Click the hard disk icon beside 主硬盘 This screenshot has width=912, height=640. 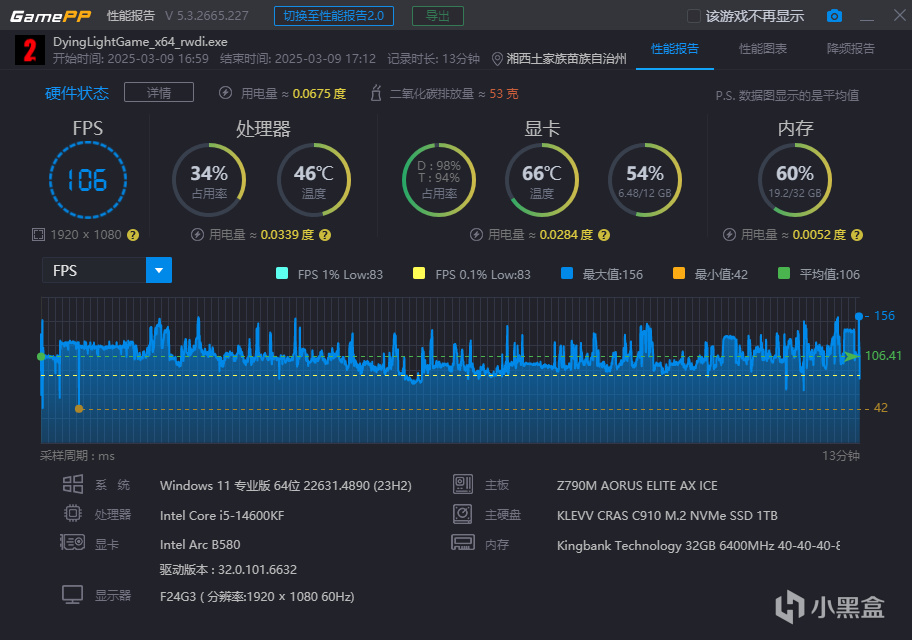coord(463,514)
